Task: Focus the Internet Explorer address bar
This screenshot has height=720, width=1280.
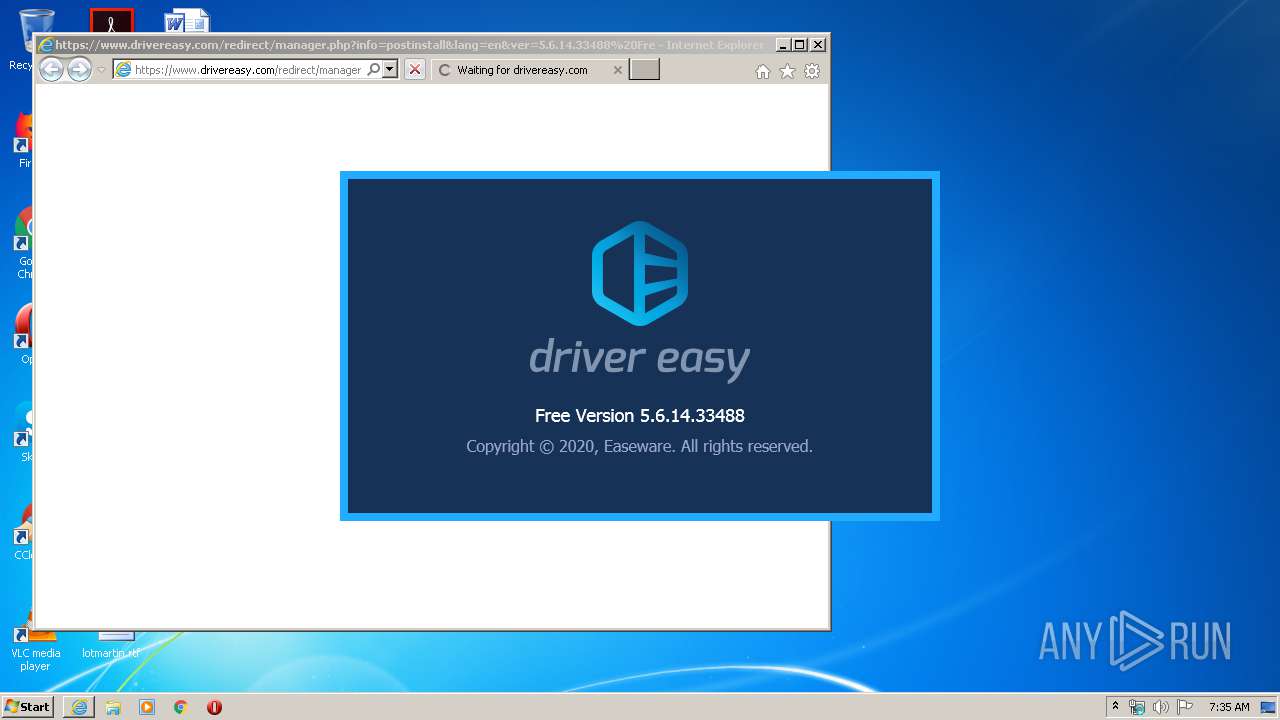Action: [x=248, y=70]
